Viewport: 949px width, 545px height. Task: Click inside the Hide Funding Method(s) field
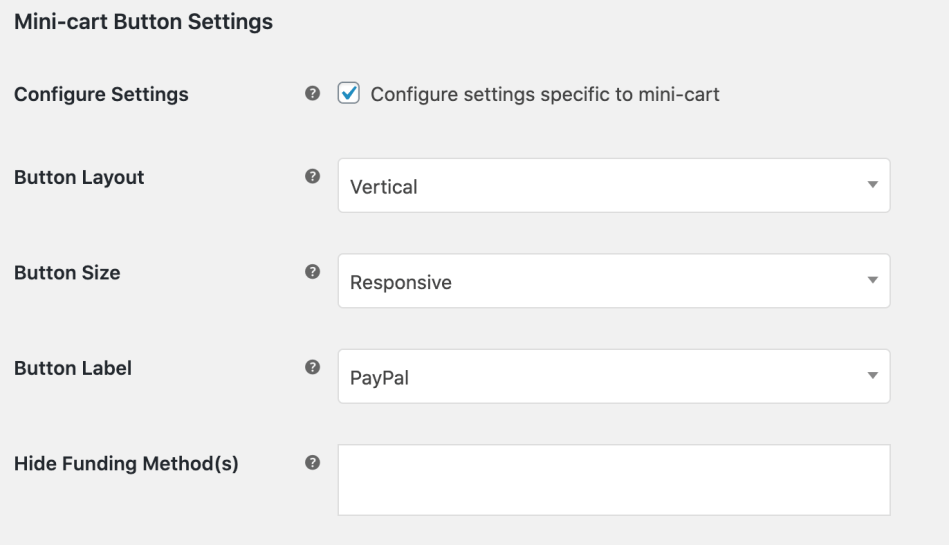[x=613, y=480]
